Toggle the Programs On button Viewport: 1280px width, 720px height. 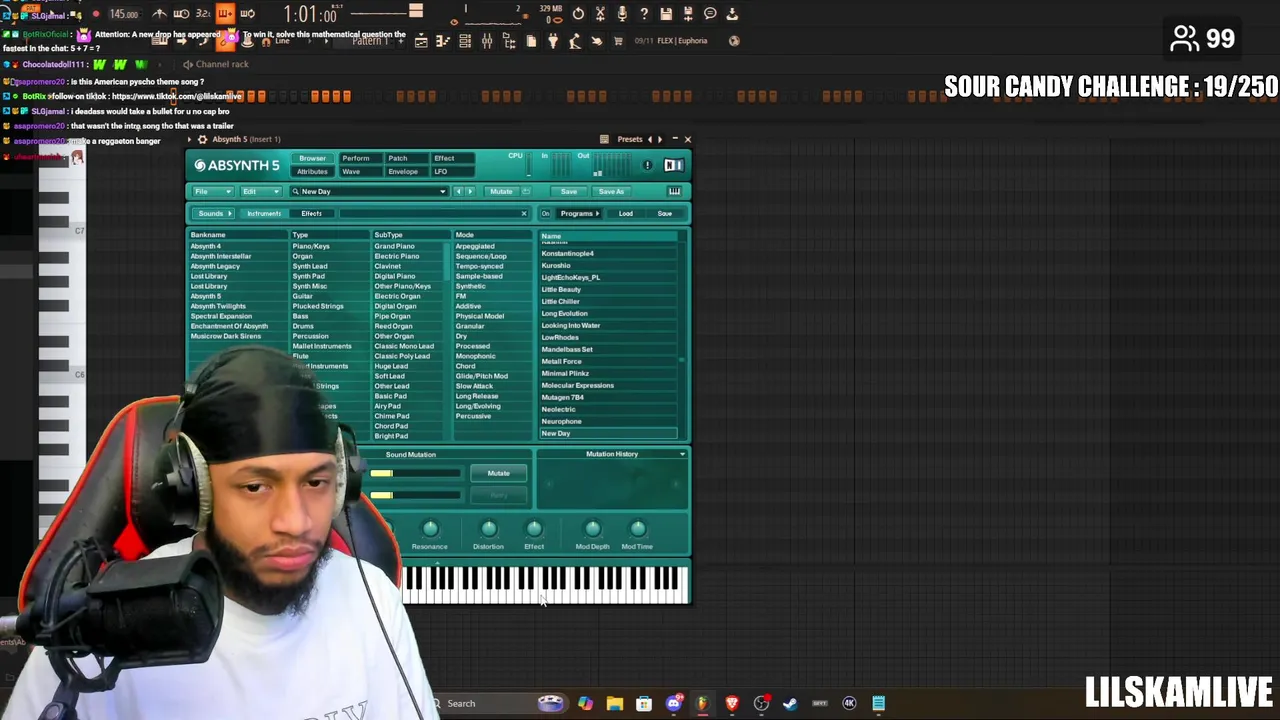(545, 213)
